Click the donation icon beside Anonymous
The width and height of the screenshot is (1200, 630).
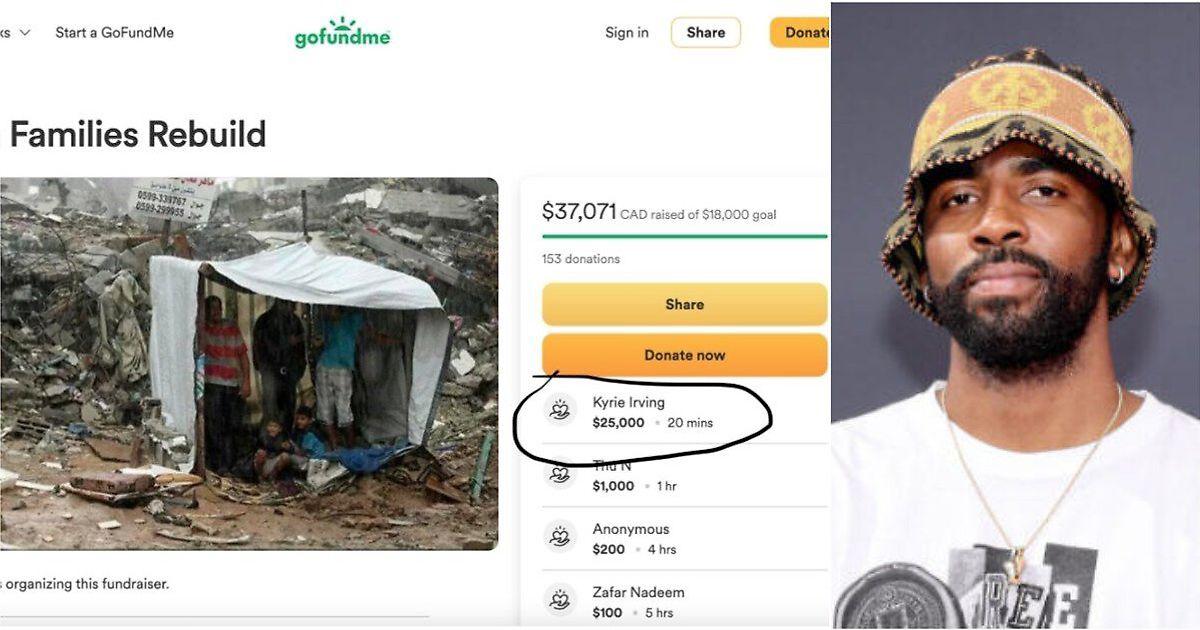tap(560, 537)
